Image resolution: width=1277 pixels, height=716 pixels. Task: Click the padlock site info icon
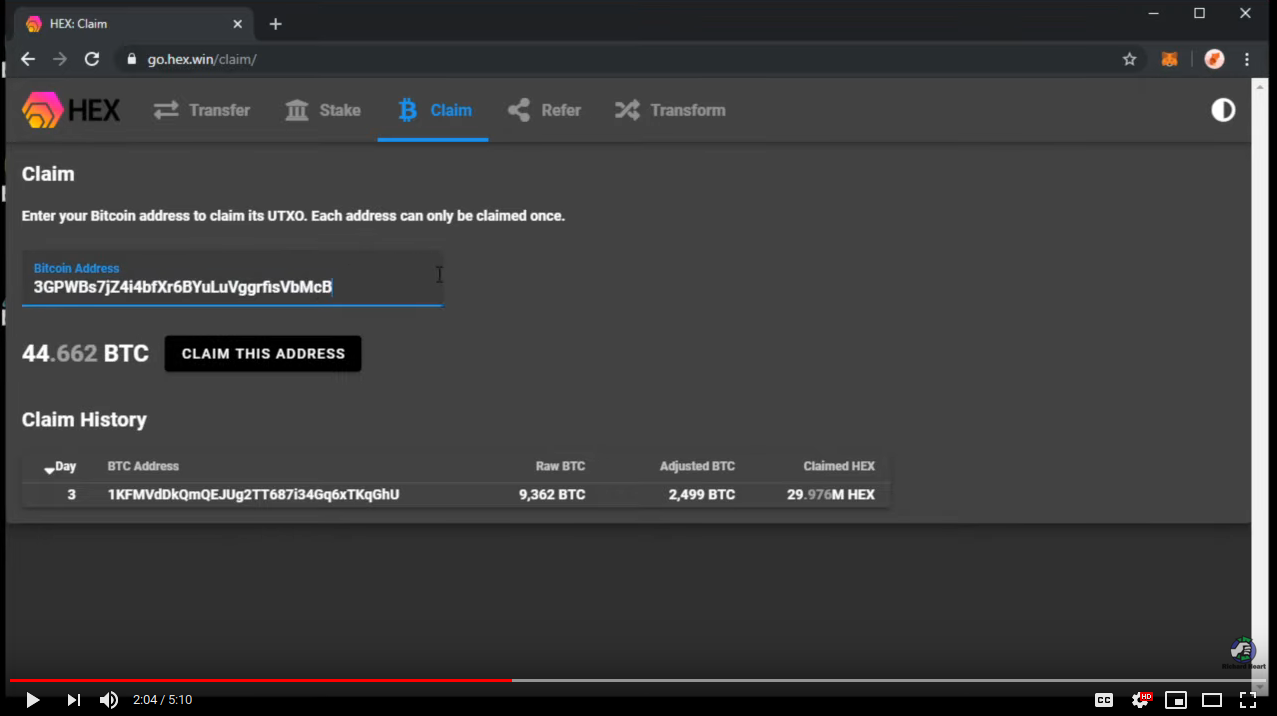pyautogui.click(x=131, y=59)
